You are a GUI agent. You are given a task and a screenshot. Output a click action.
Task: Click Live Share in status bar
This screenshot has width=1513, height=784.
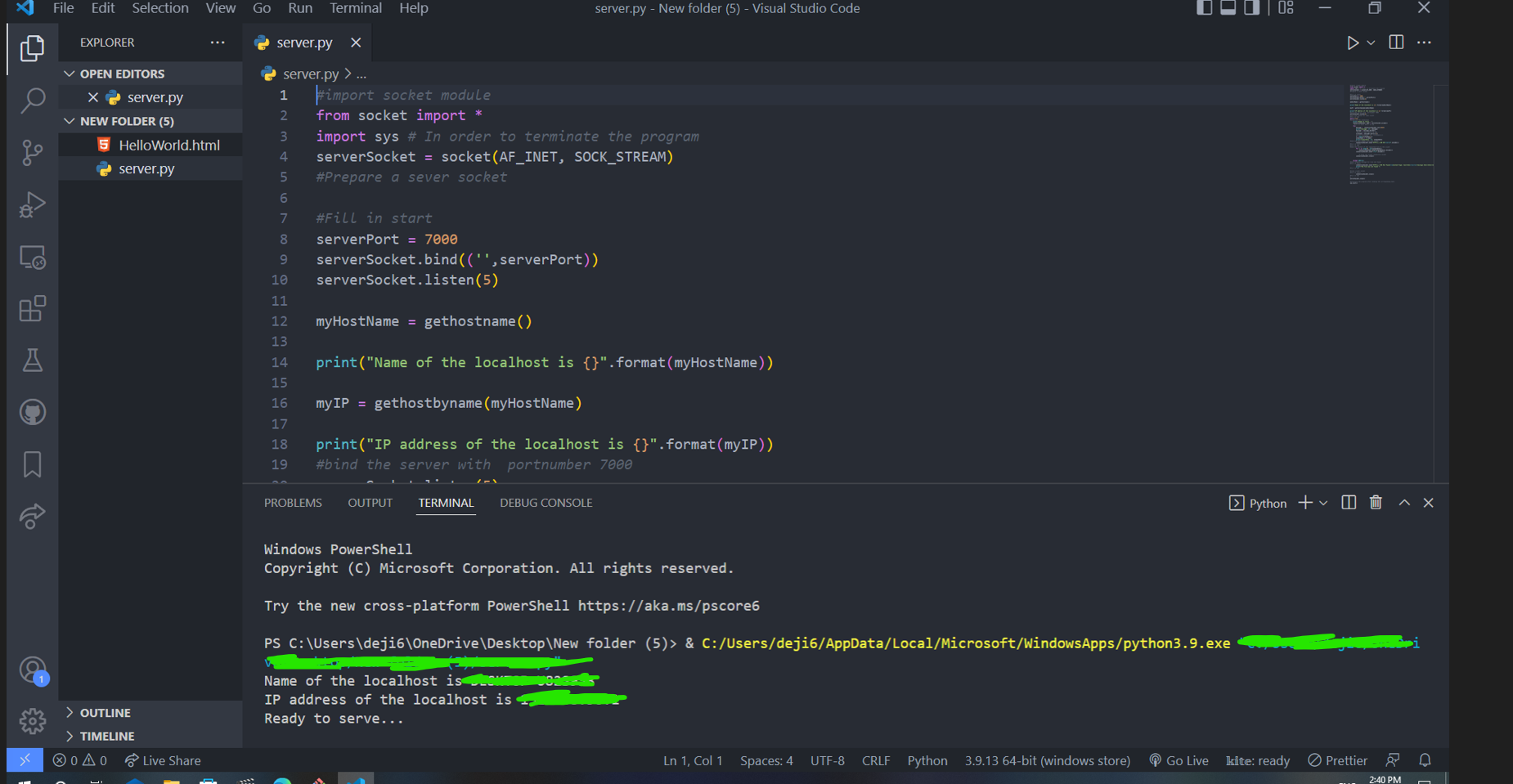(163, 760)
